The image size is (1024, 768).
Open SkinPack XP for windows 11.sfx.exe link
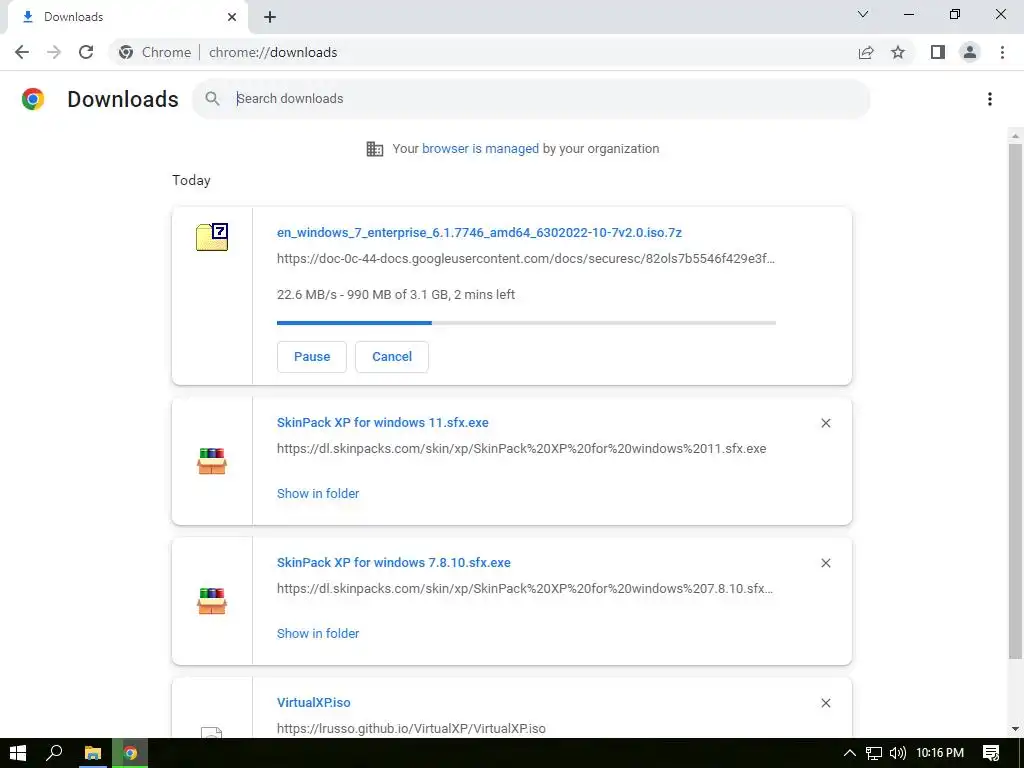click(383, 423)
